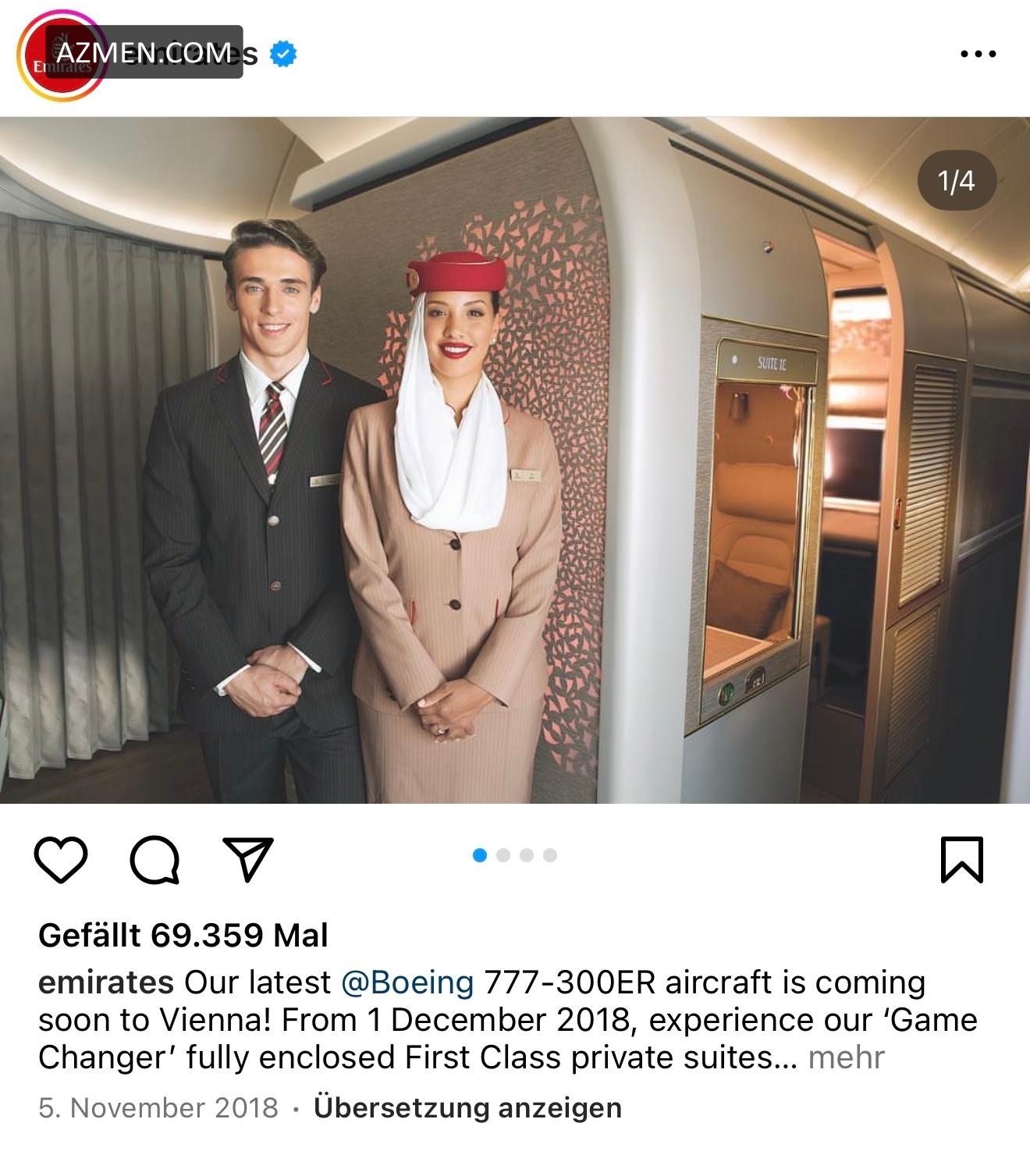This screenshot has height=1176, width=1030.
Task: Open the @Boeing mention link
Action: (x=407, y=982)
